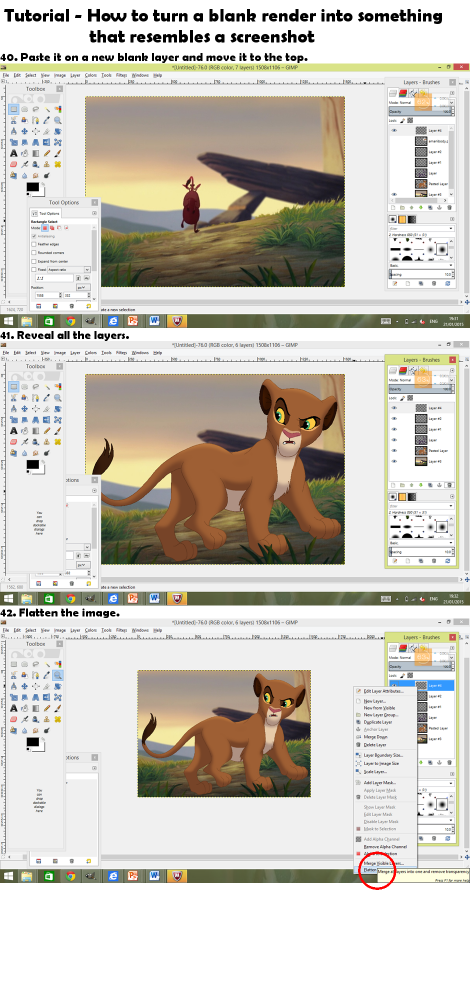
Task: Open Gradients tab in step 40 Brushes dock
Action: click(x=412, y=219)
